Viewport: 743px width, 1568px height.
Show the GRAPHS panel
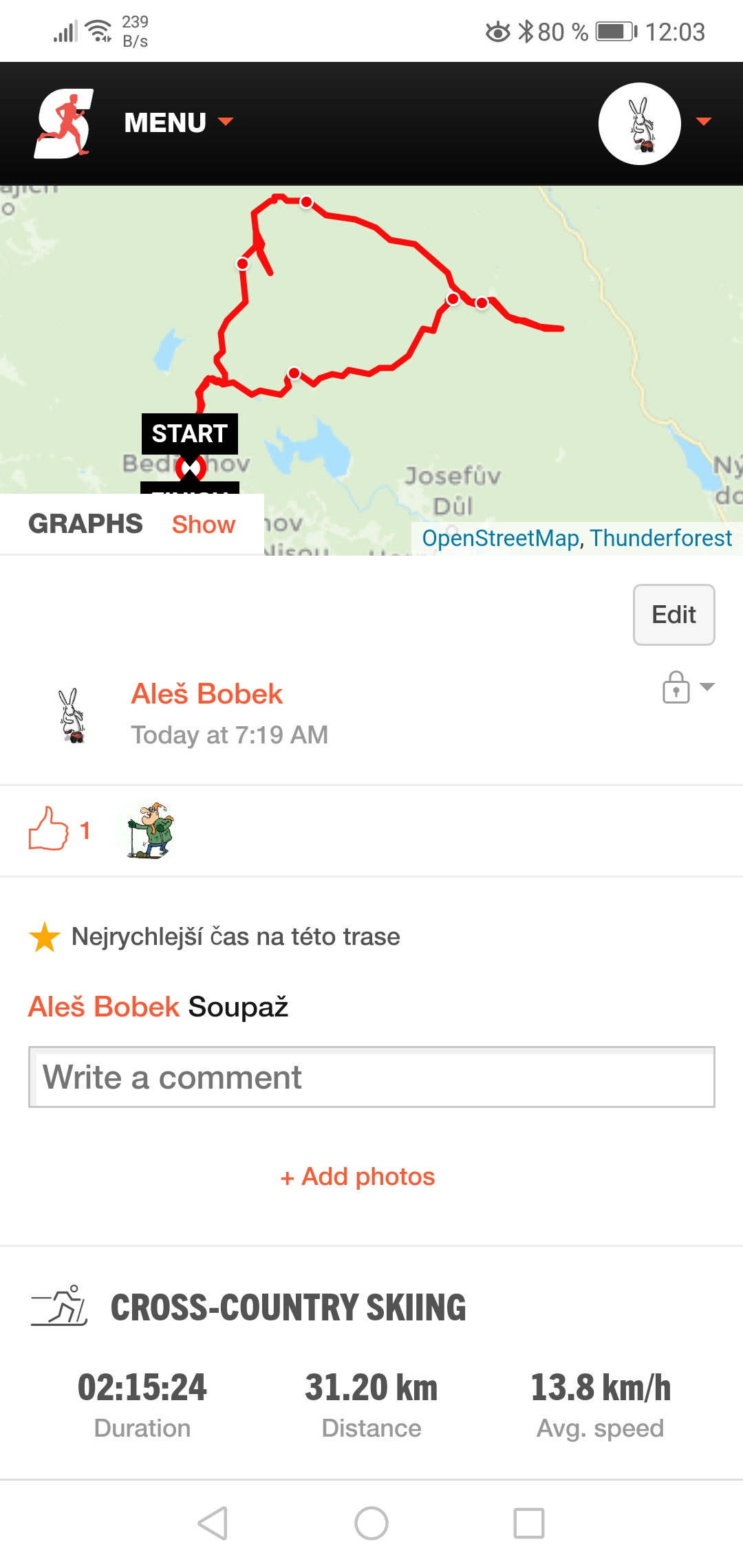point(204,524)
